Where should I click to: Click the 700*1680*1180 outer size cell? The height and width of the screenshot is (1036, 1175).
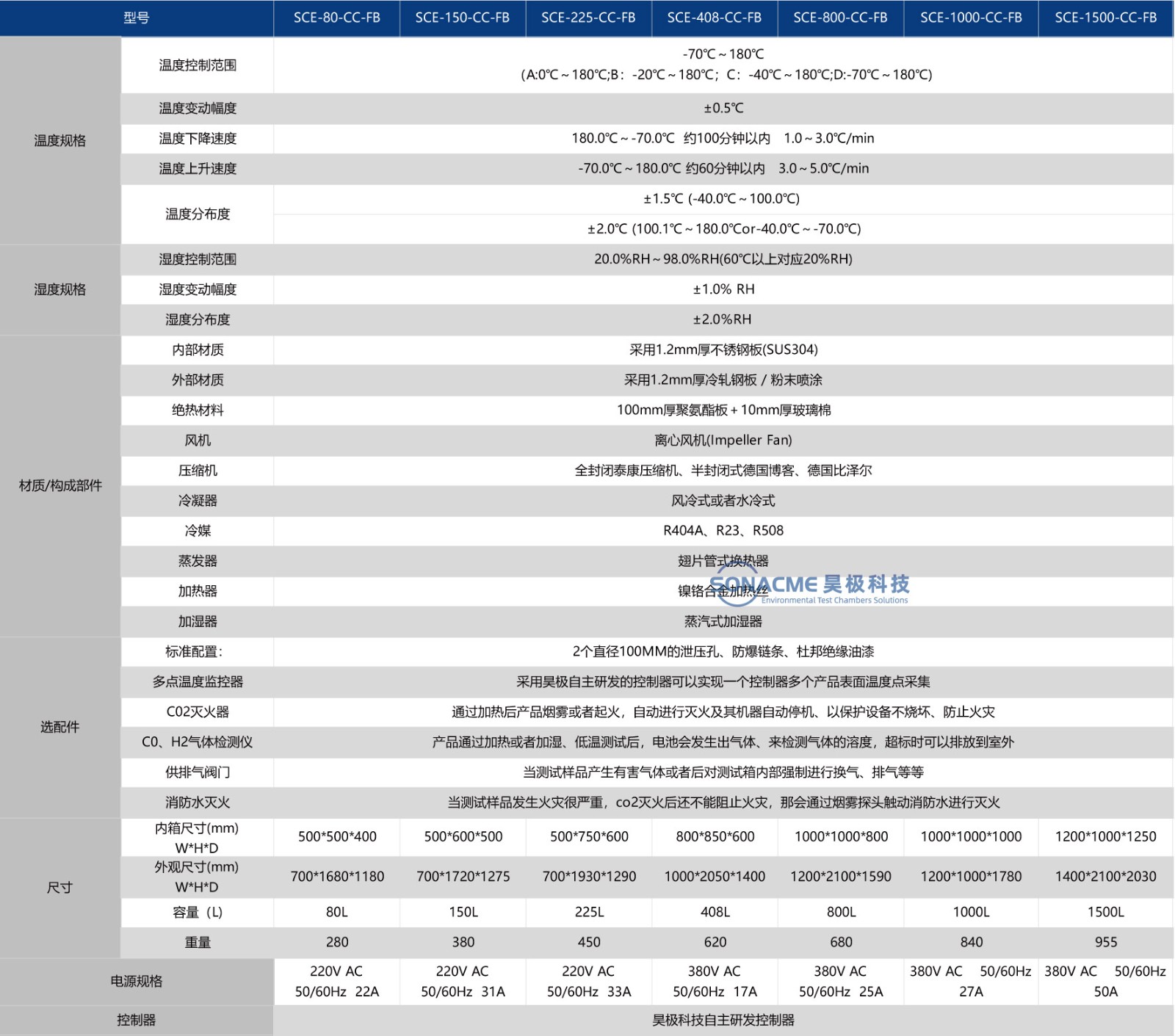tap(337, 876)
